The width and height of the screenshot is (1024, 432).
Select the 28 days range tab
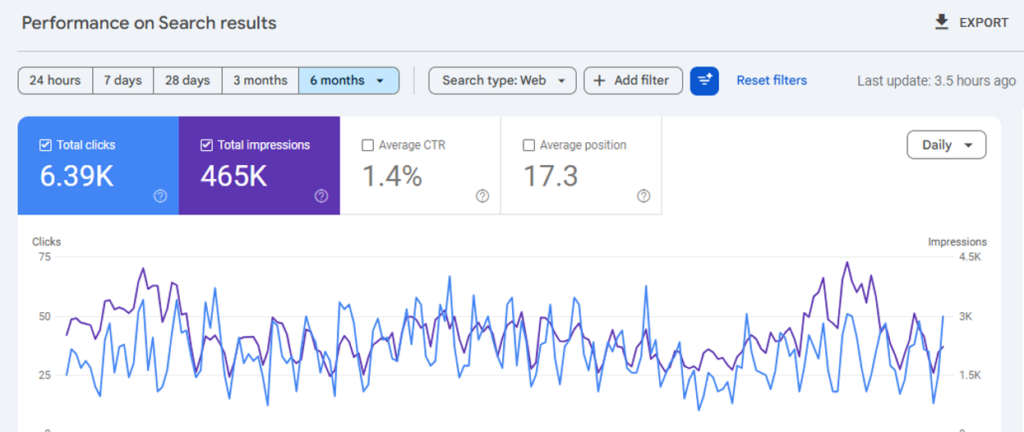(x=187, y=81)
